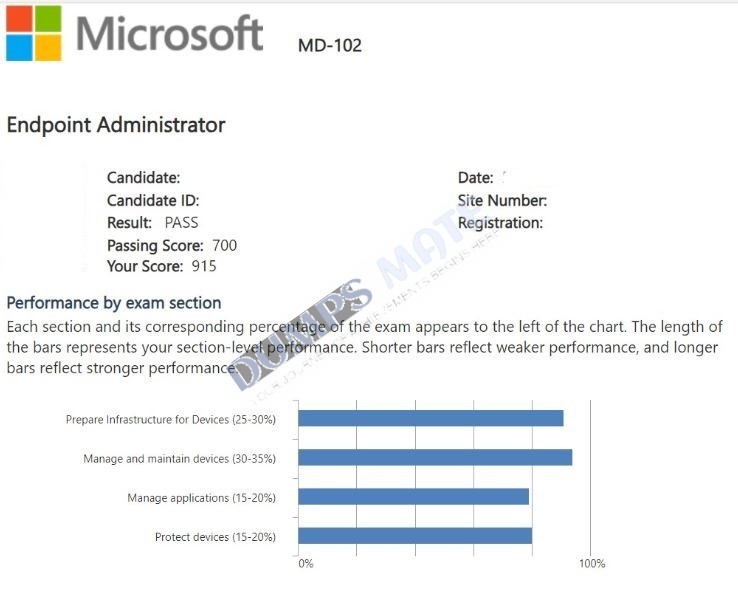Click the Protect devices bar
This screenshot has width=738, height=593.
pos(415,536)
